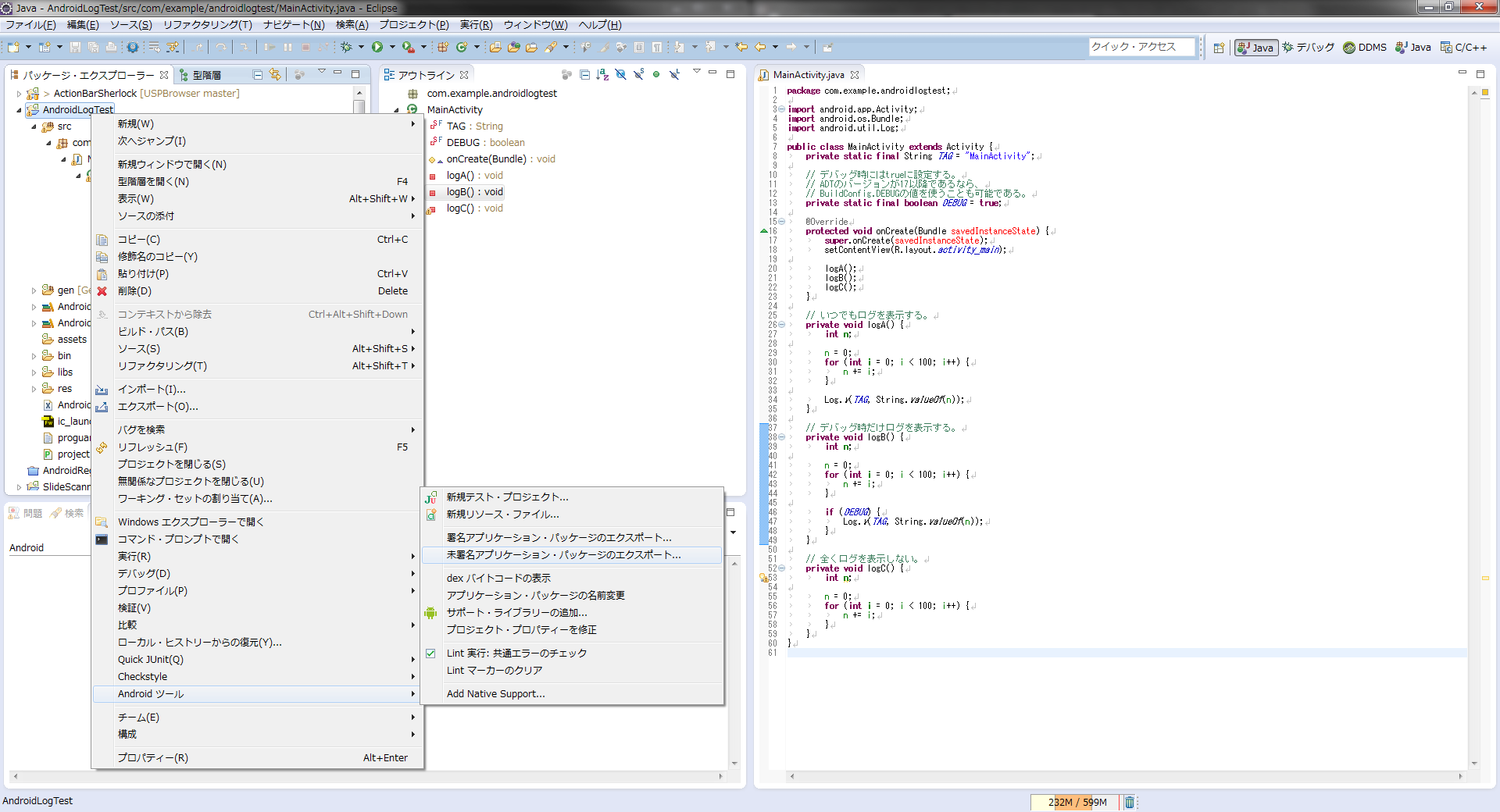The width and height of the screenshot is (1500, 812).
Task: Expand the res folder node
Action: coord(34,389)
